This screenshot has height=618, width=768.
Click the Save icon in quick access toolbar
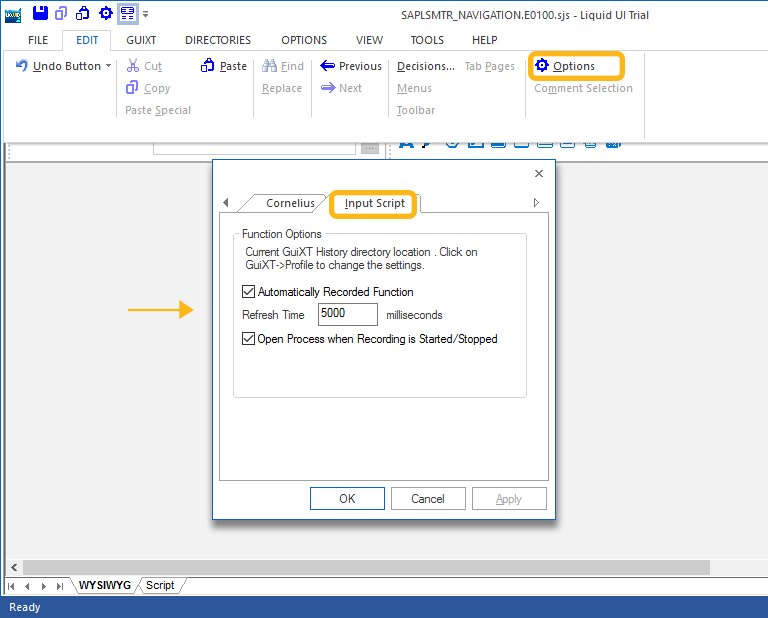pyautogui.click(x=40, y=13)
